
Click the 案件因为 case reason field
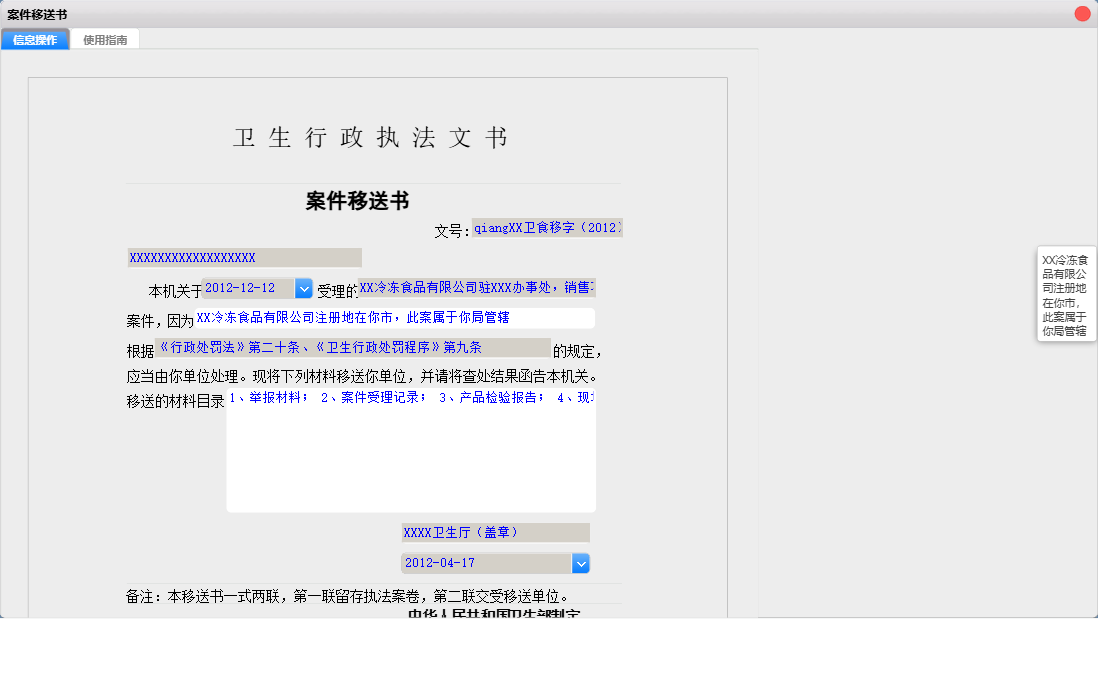[395, 317]
